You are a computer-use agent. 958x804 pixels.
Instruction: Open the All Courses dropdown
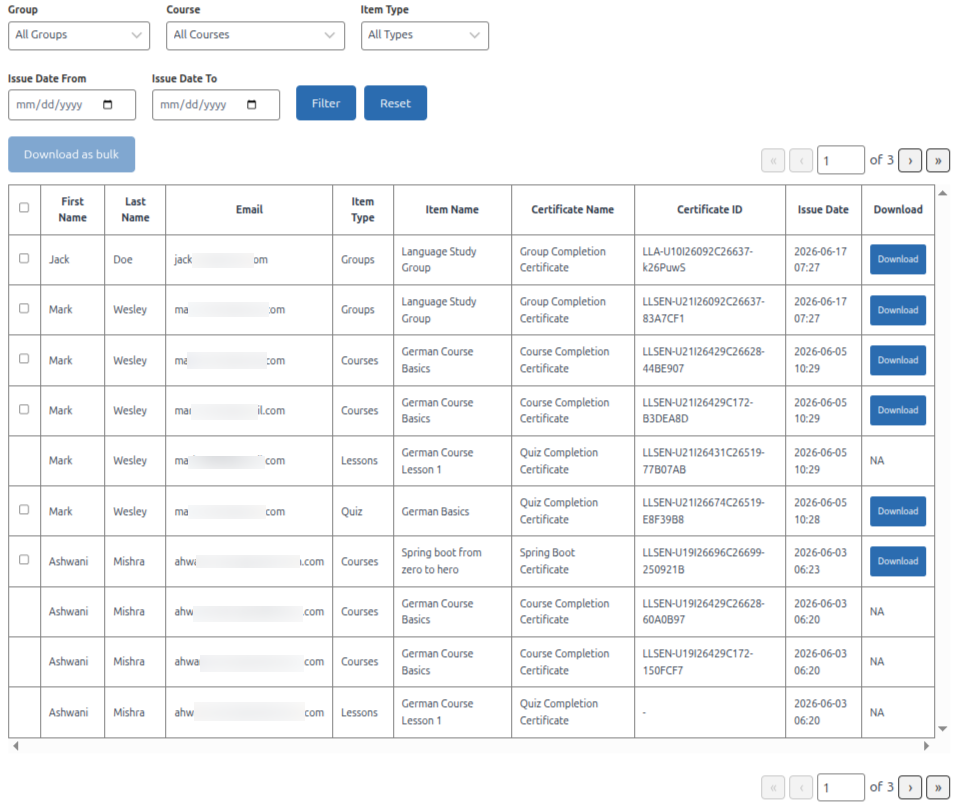(x=255, y=35)
